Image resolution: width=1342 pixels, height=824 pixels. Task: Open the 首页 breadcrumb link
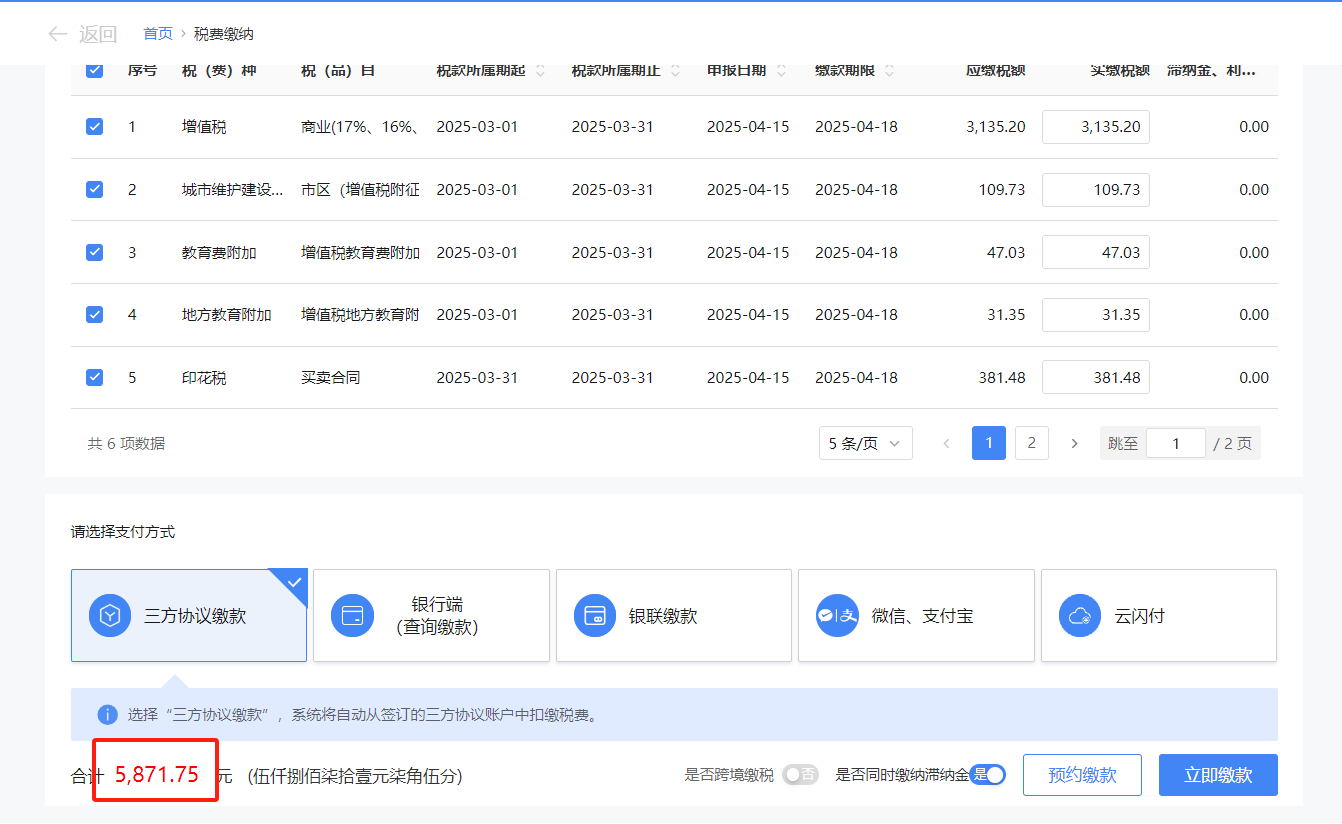coord(158,34)
